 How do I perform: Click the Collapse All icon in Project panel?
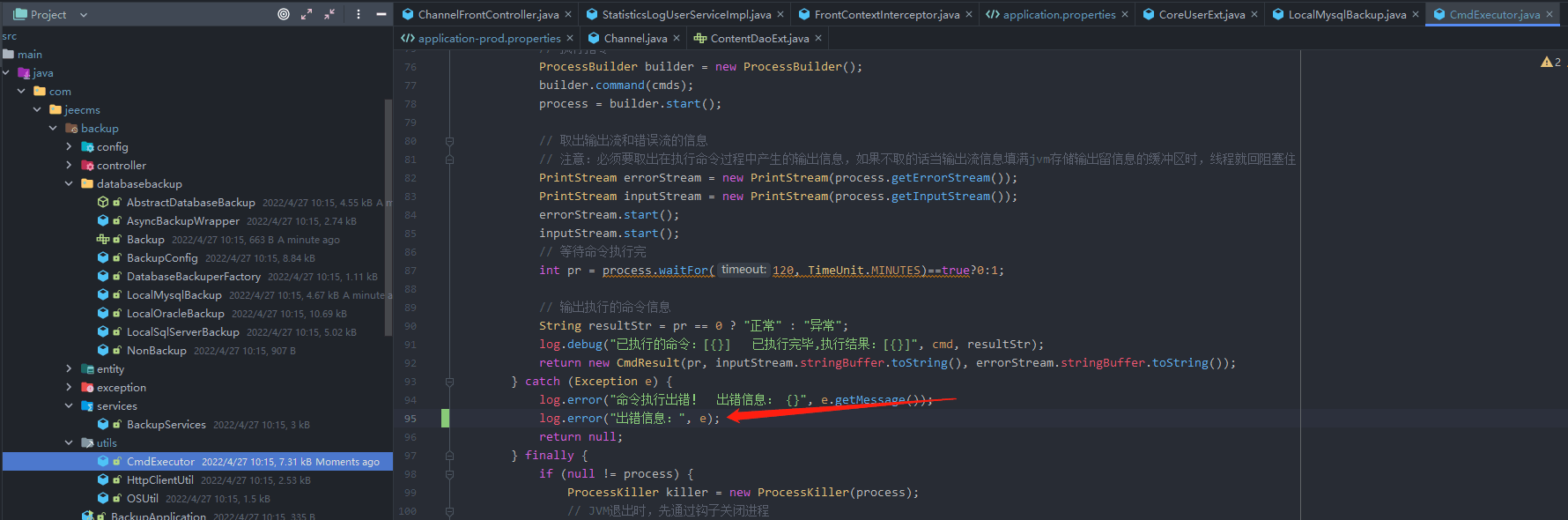[x=329, y=14]
